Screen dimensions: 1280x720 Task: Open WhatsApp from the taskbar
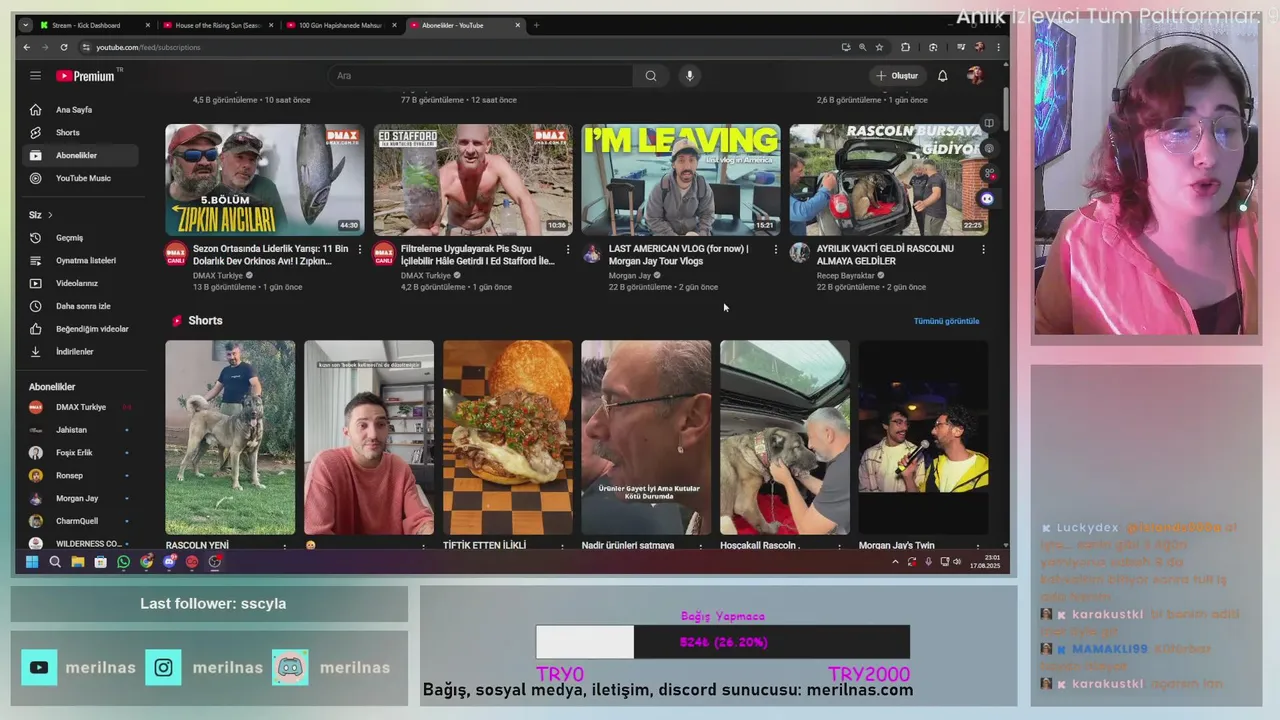124,562
